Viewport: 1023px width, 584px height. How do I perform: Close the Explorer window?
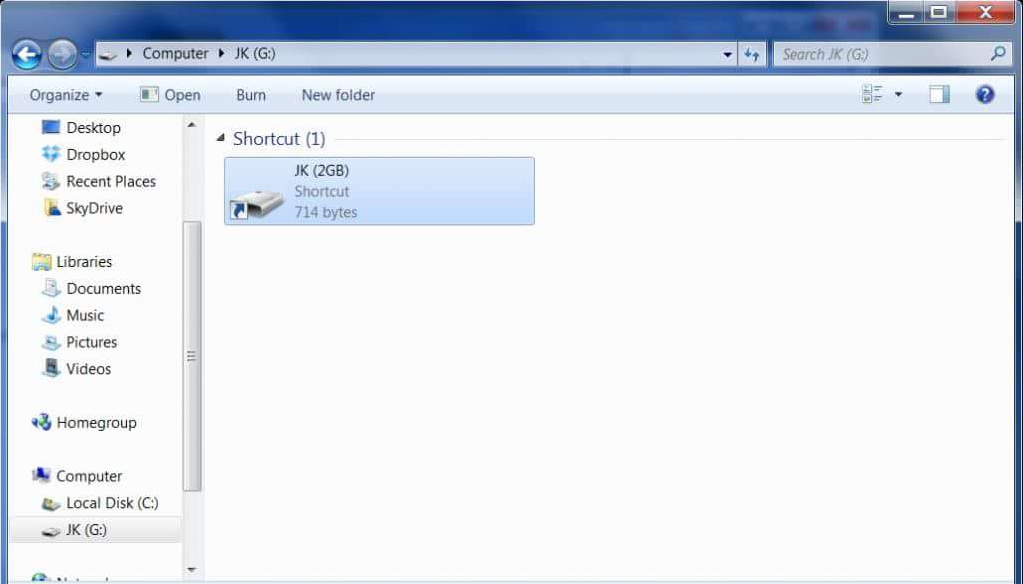coord(985,13)
